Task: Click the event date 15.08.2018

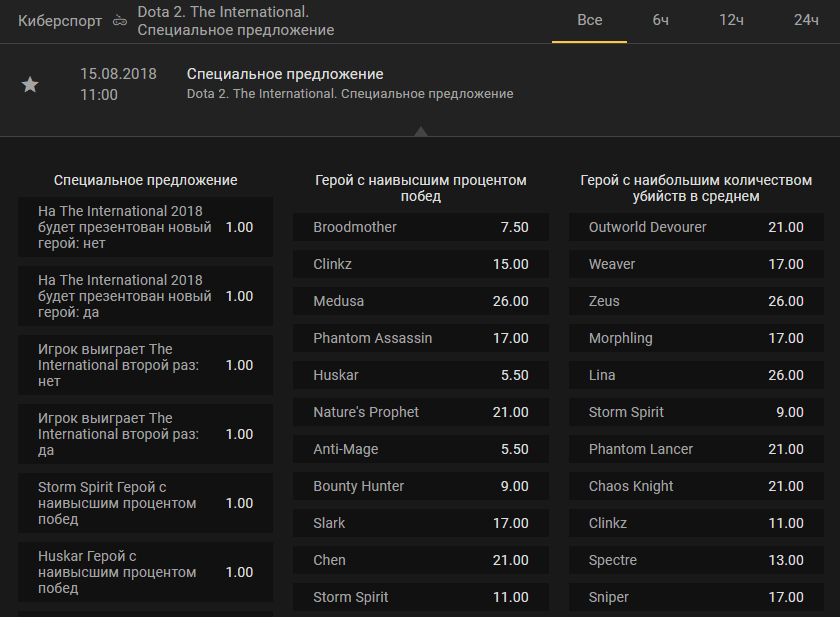Action: 118,74
